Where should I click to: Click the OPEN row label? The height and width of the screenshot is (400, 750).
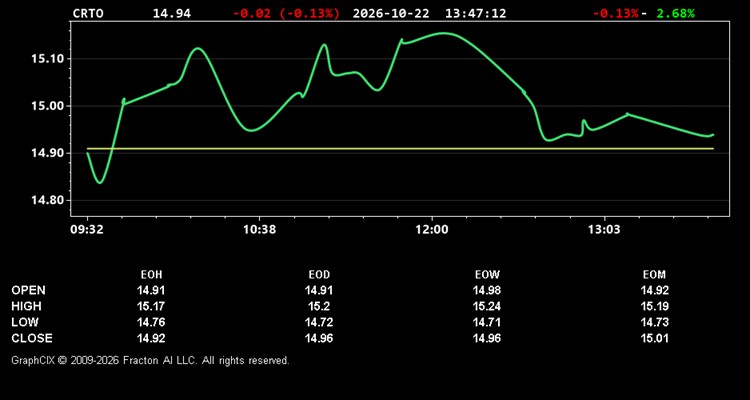[x=29, y=290]
